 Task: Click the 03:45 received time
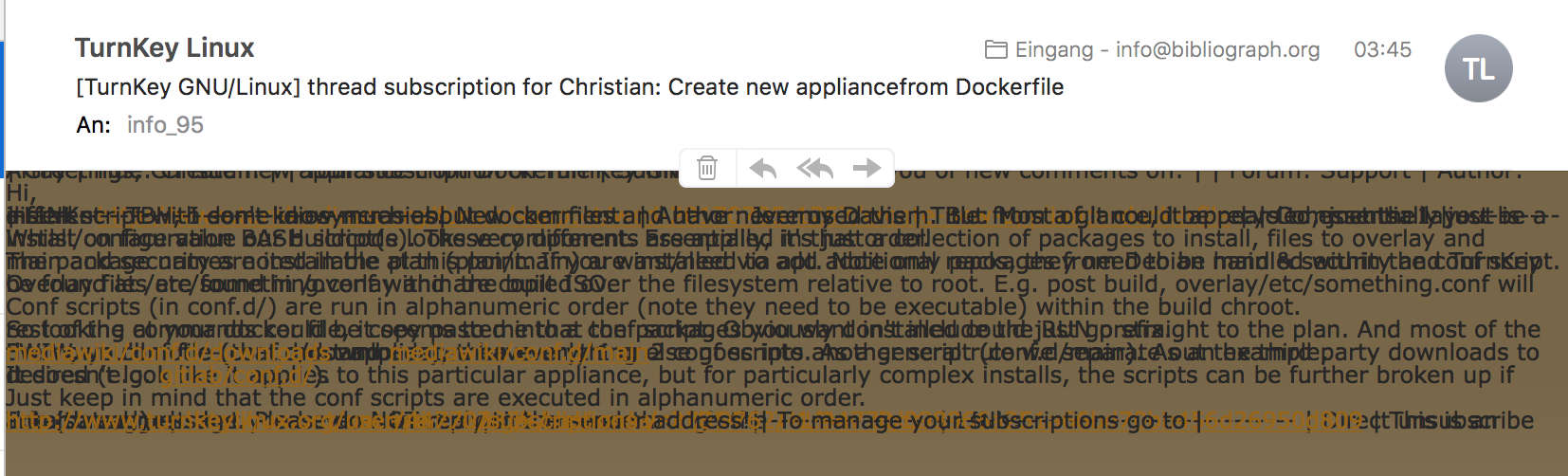tap(1382, 49)
